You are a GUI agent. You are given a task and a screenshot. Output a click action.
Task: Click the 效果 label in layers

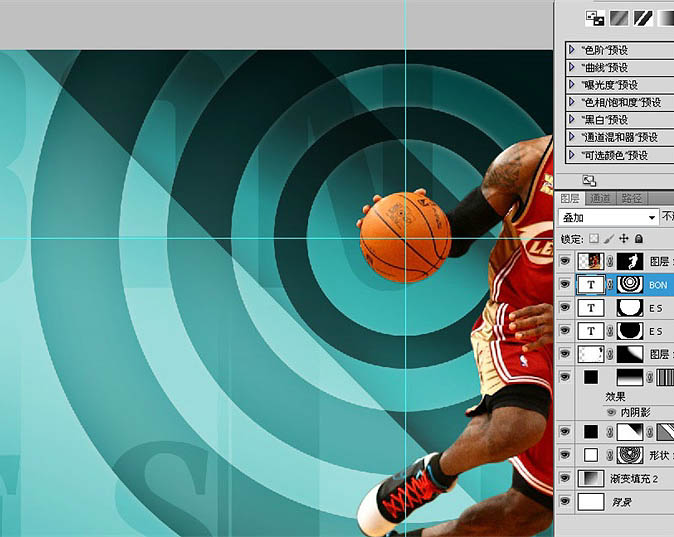pyautogui.click(x=615, y=396)
